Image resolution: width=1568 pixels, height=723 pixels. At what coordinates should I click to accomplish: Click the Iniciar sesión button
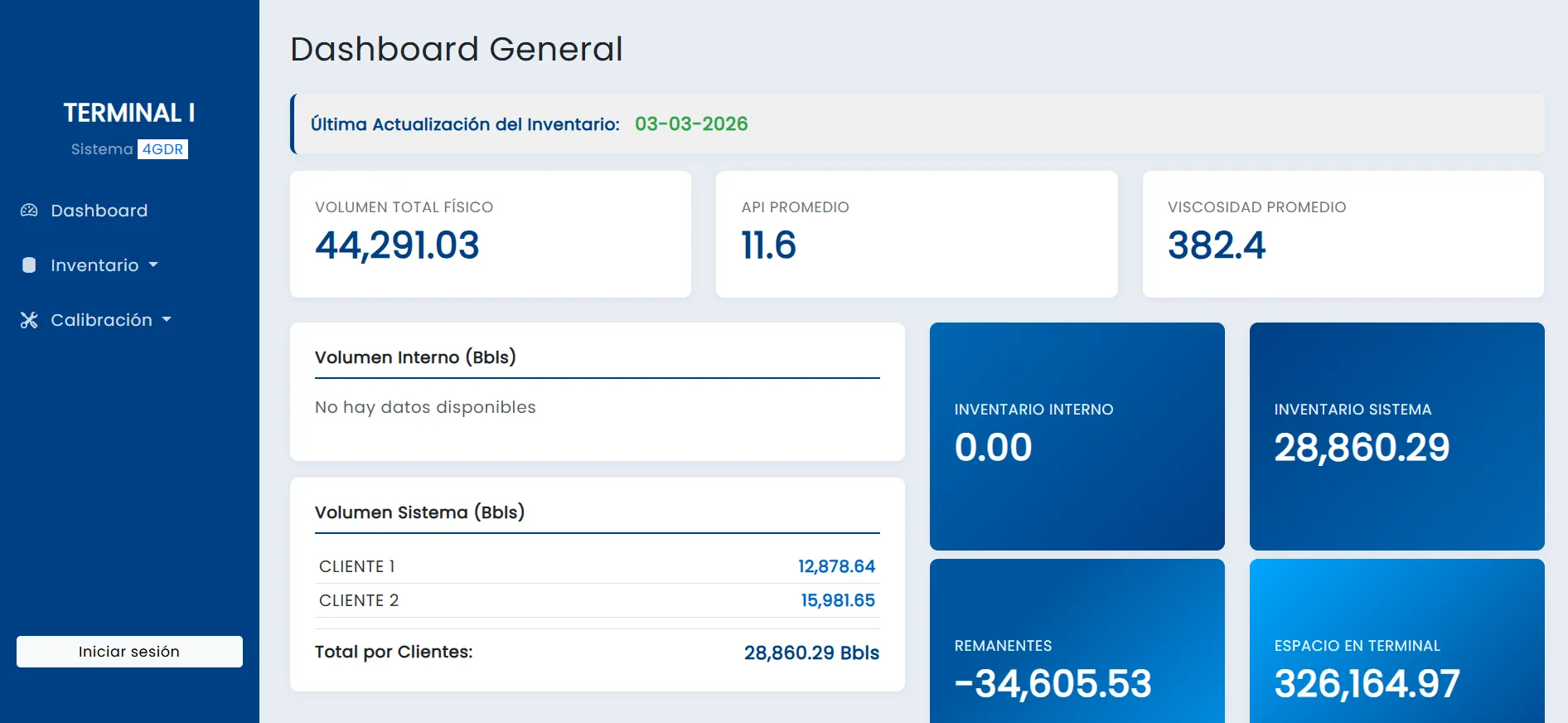click(x=129, y=652)
